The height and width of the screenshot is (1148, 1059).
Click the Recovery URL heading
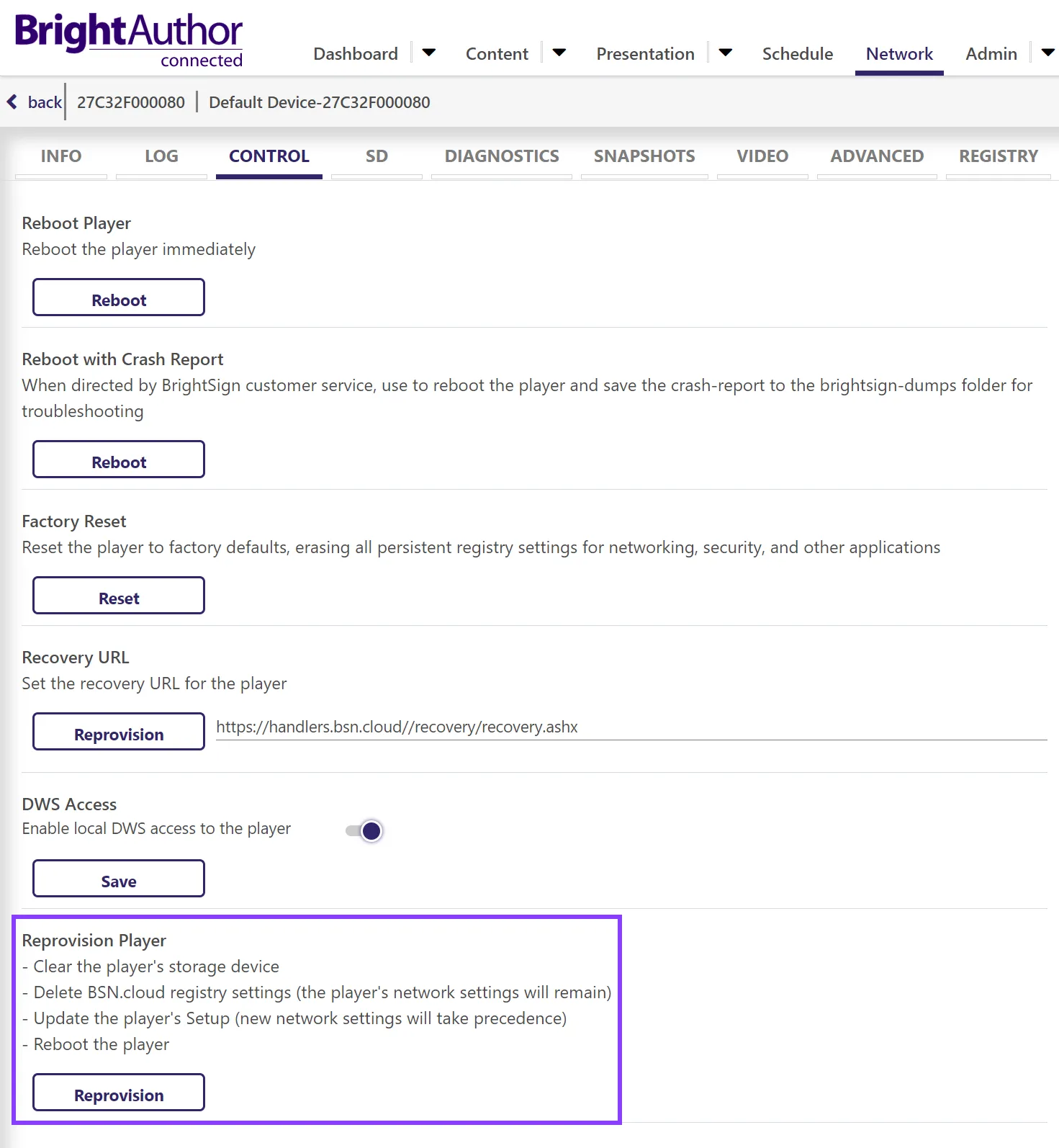(76, 658)
